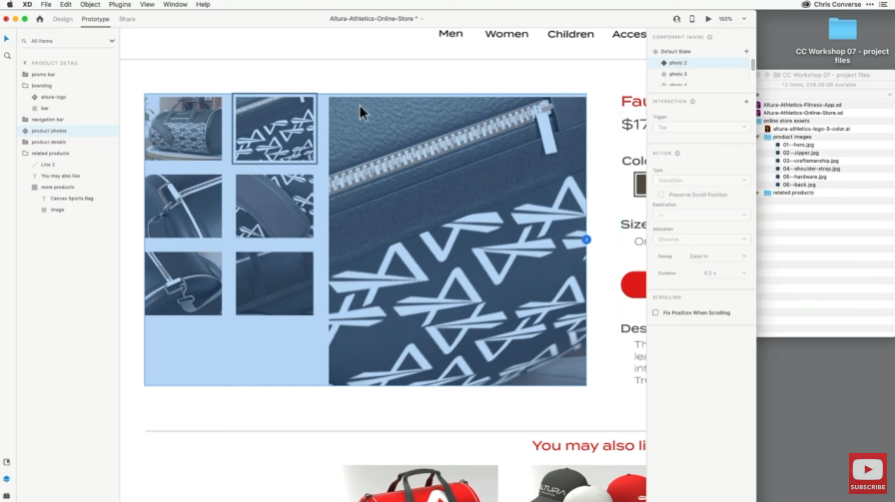Open the Trigger dropdown set to Tap

[x=700, y=127]
